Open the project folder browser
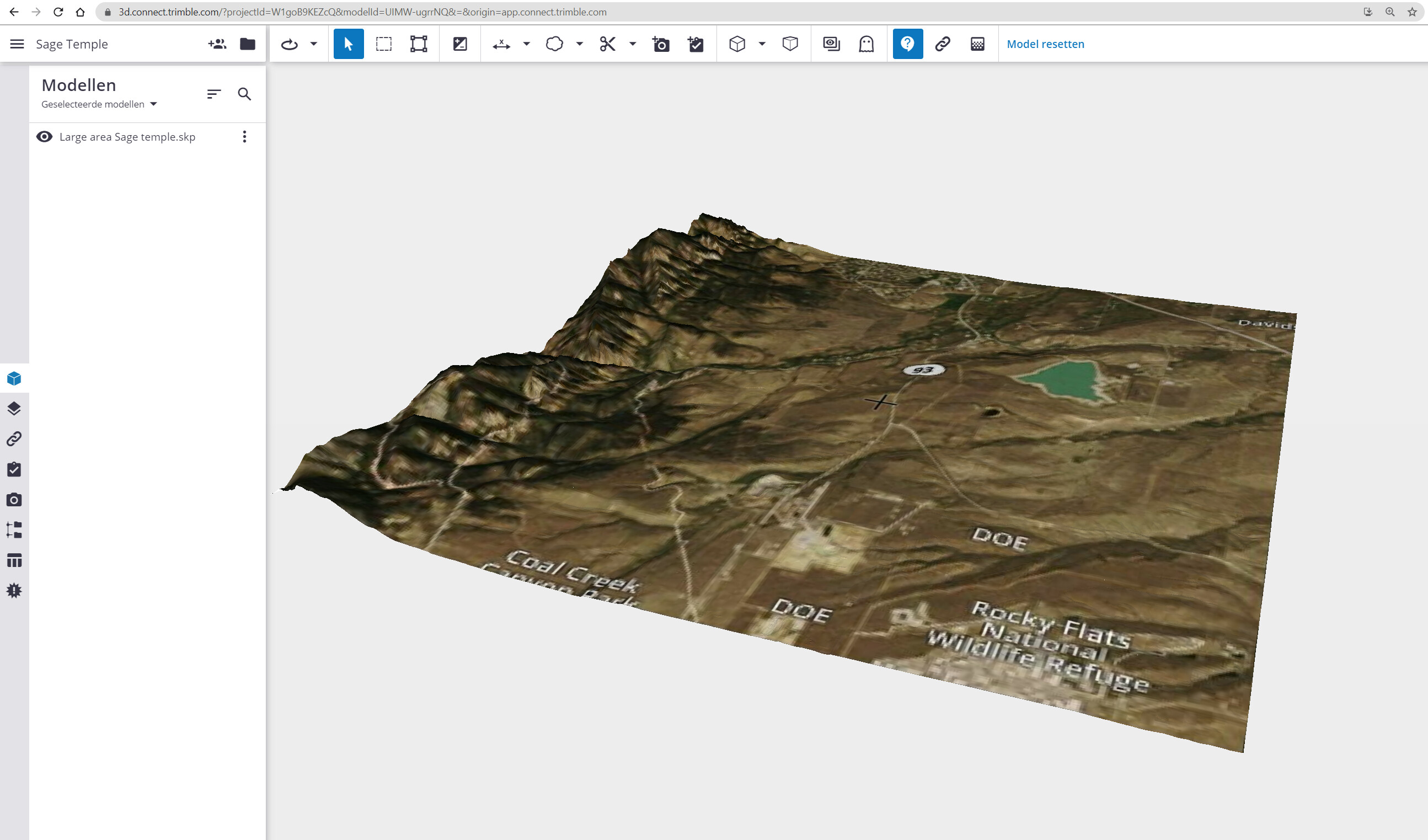The image size is (1428, 840). tap(248, 44)
